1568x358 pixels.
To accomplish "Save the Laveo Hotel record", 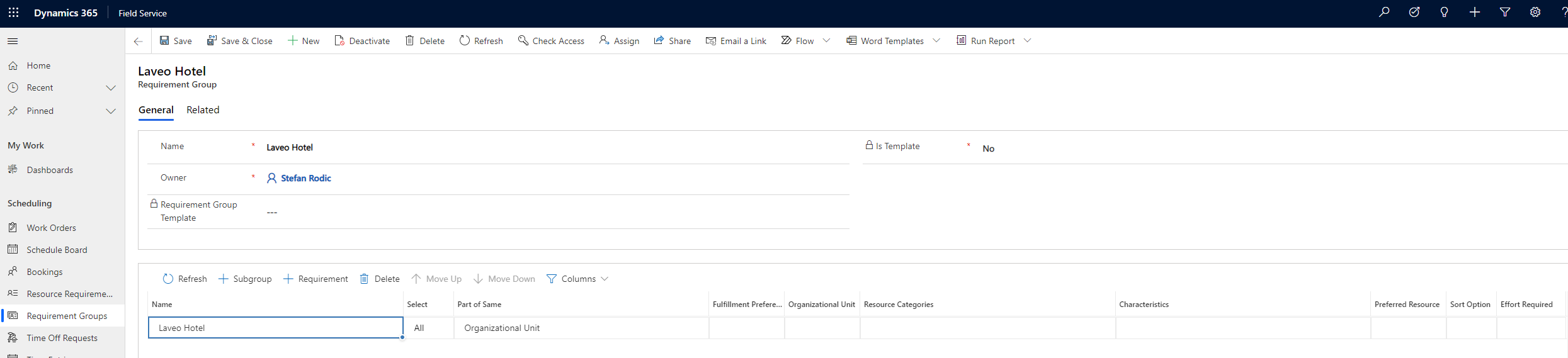I will (176, 41).
